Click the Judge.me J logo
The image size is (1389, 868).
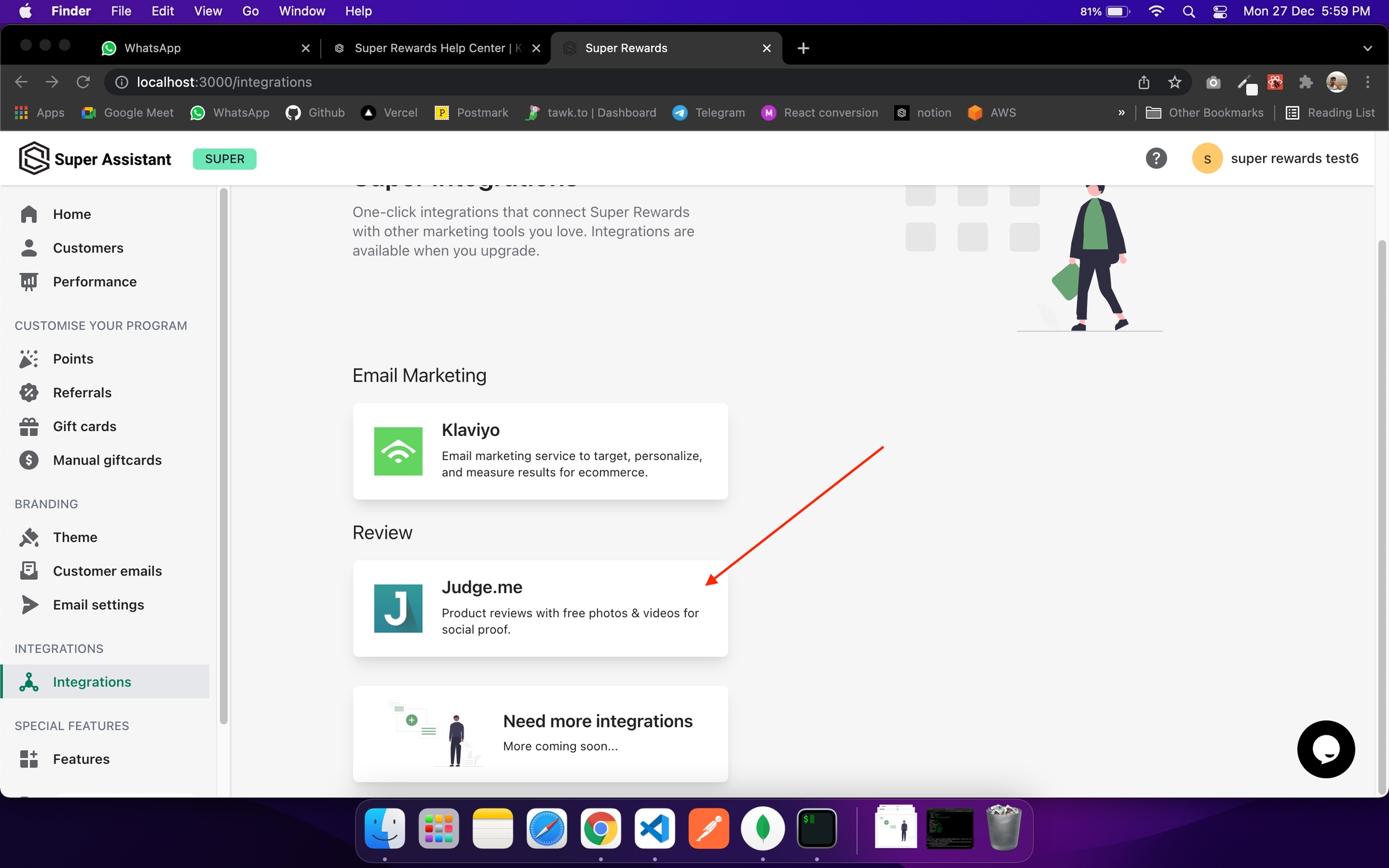pyautogui.click(x=398, y=608)
